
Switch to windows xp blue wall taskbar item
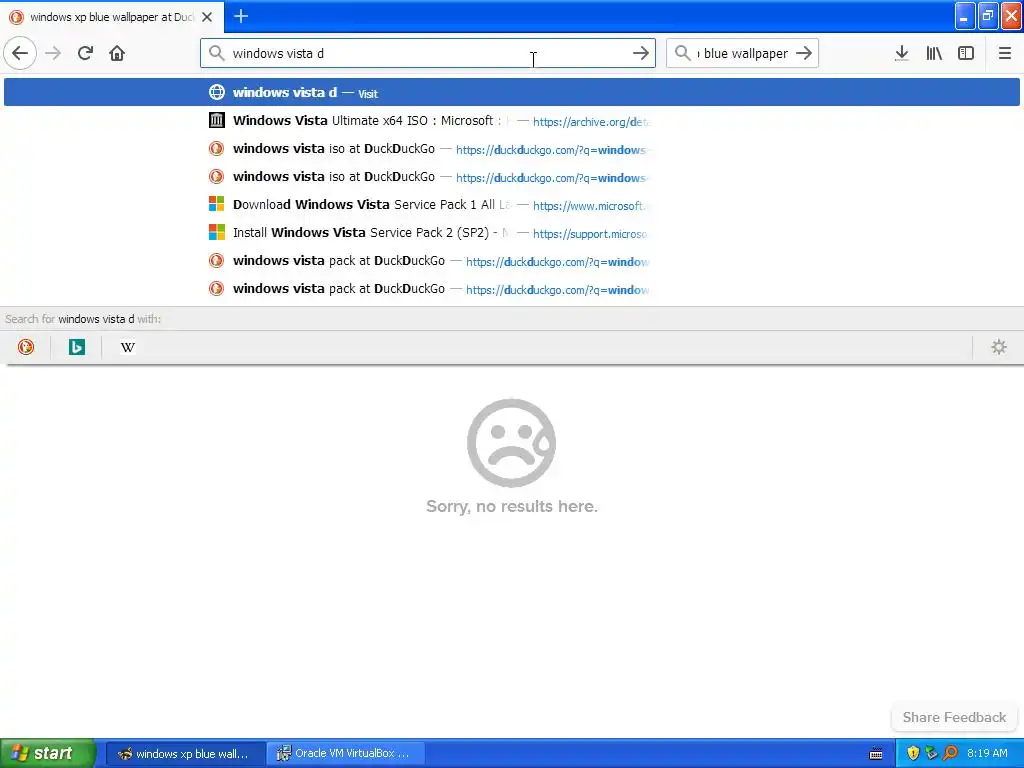(185, 754)
